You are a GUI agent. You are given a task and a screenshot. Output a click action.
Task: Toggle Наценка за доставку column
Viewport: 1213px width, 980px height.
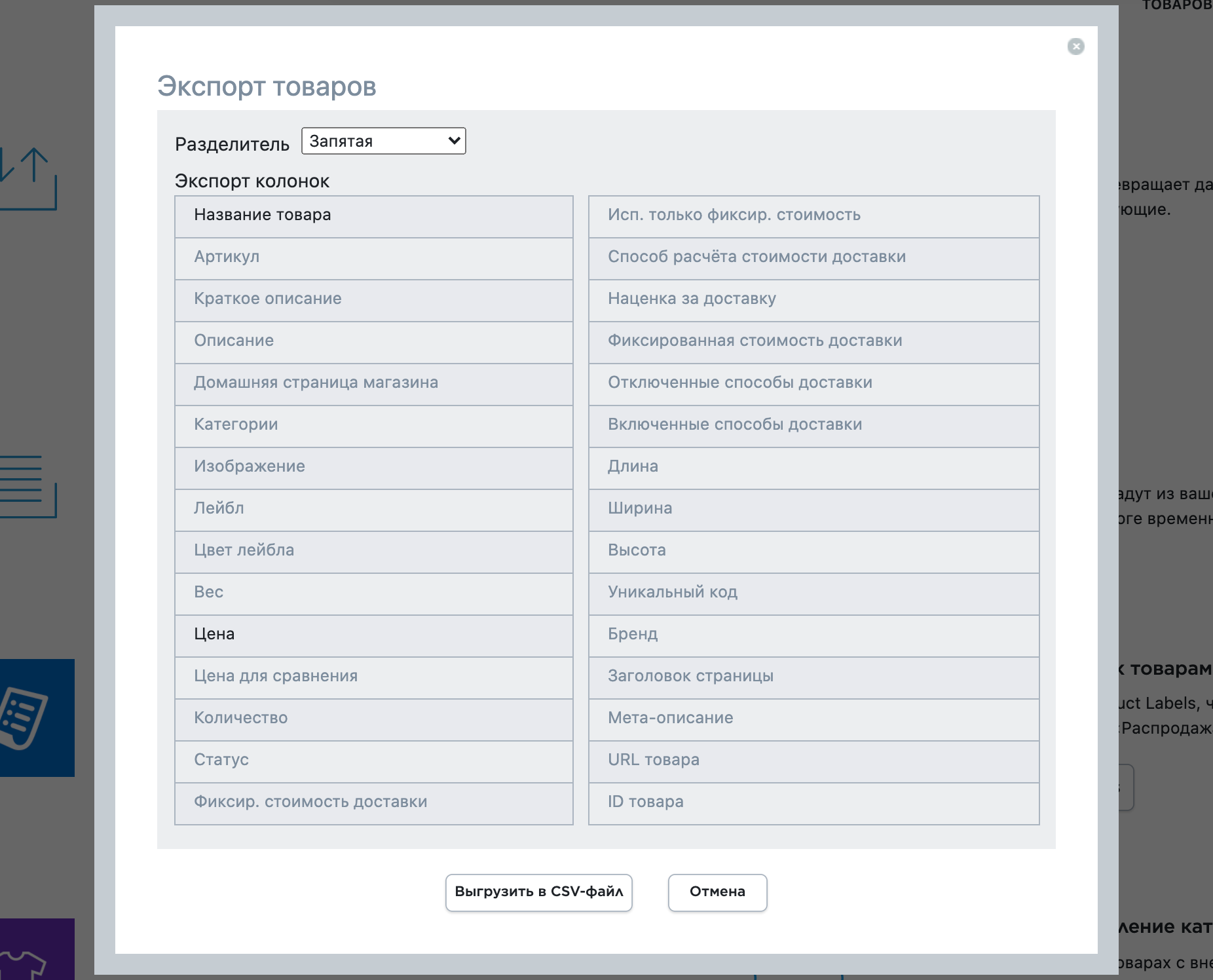813,300
